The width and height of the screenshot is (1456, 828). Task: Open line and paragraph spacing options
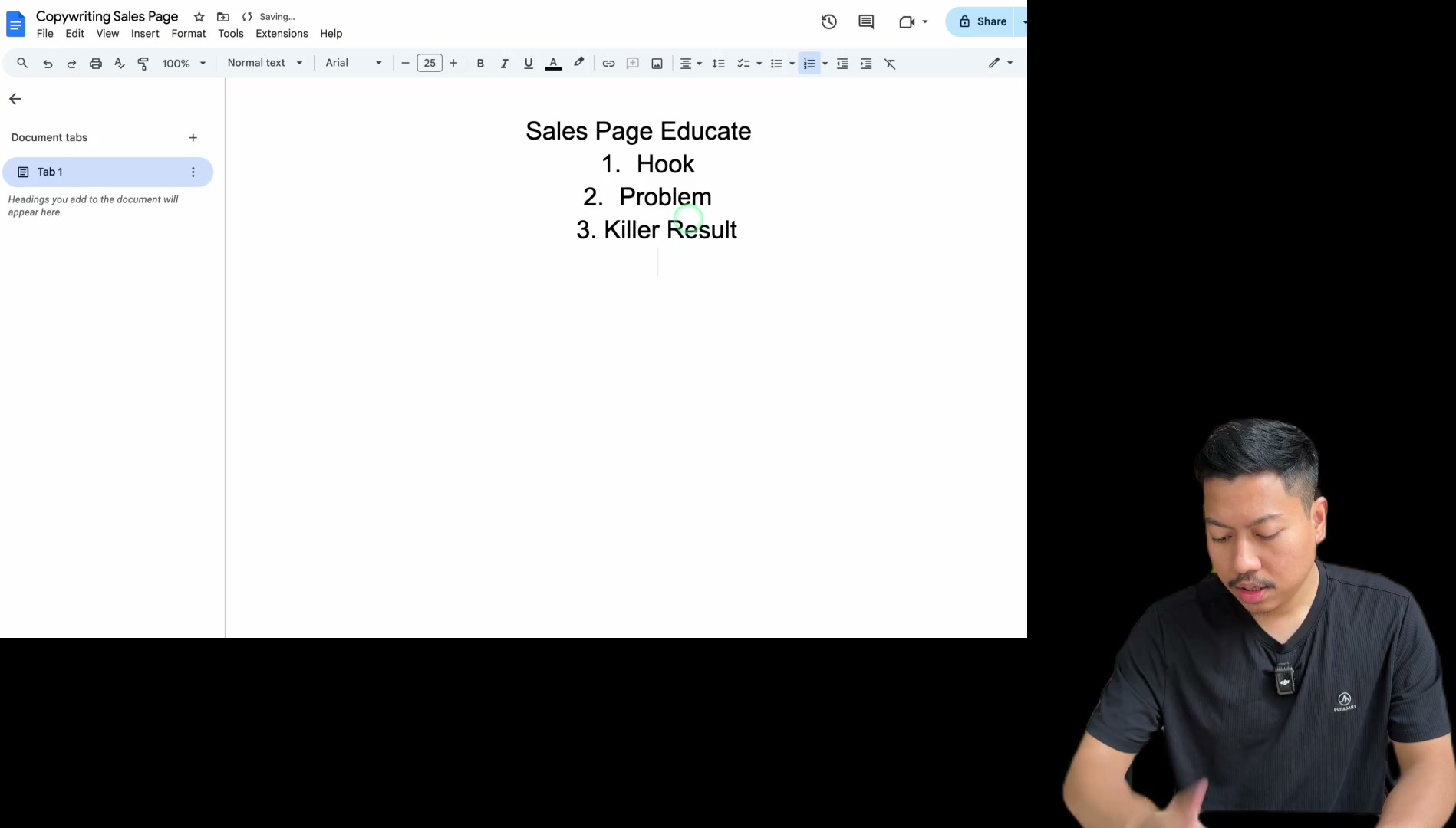pyautogui.click(x=718, y=63)
